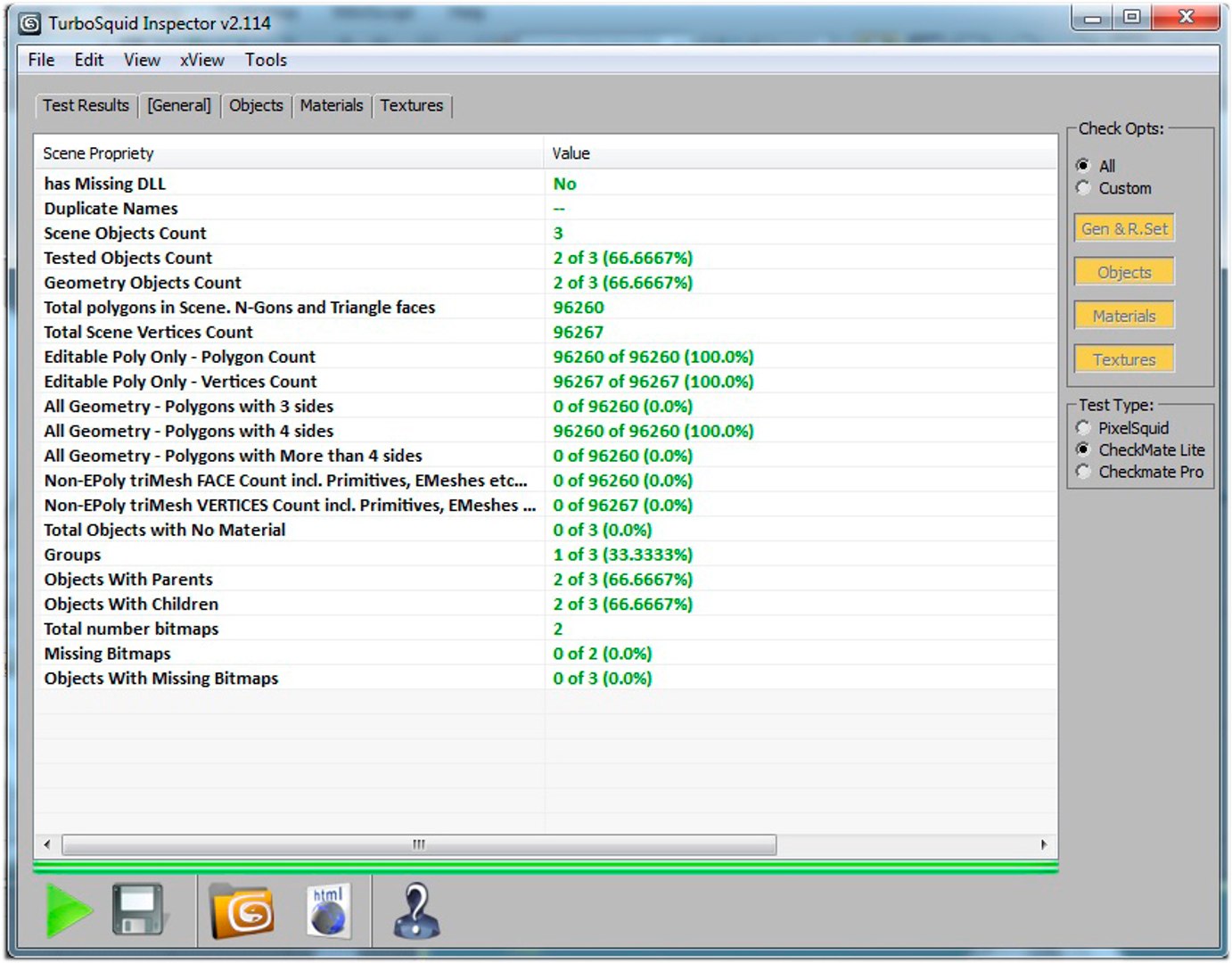Screen dimensions: 1232x963
Task: Select the 'Objects With Children' row
Action: [546, 605]
